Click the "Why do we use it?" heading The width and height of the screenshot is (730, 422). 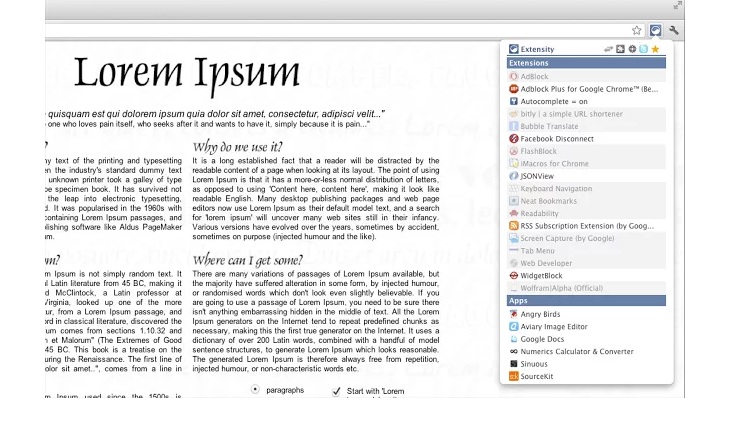pos(237,147)
